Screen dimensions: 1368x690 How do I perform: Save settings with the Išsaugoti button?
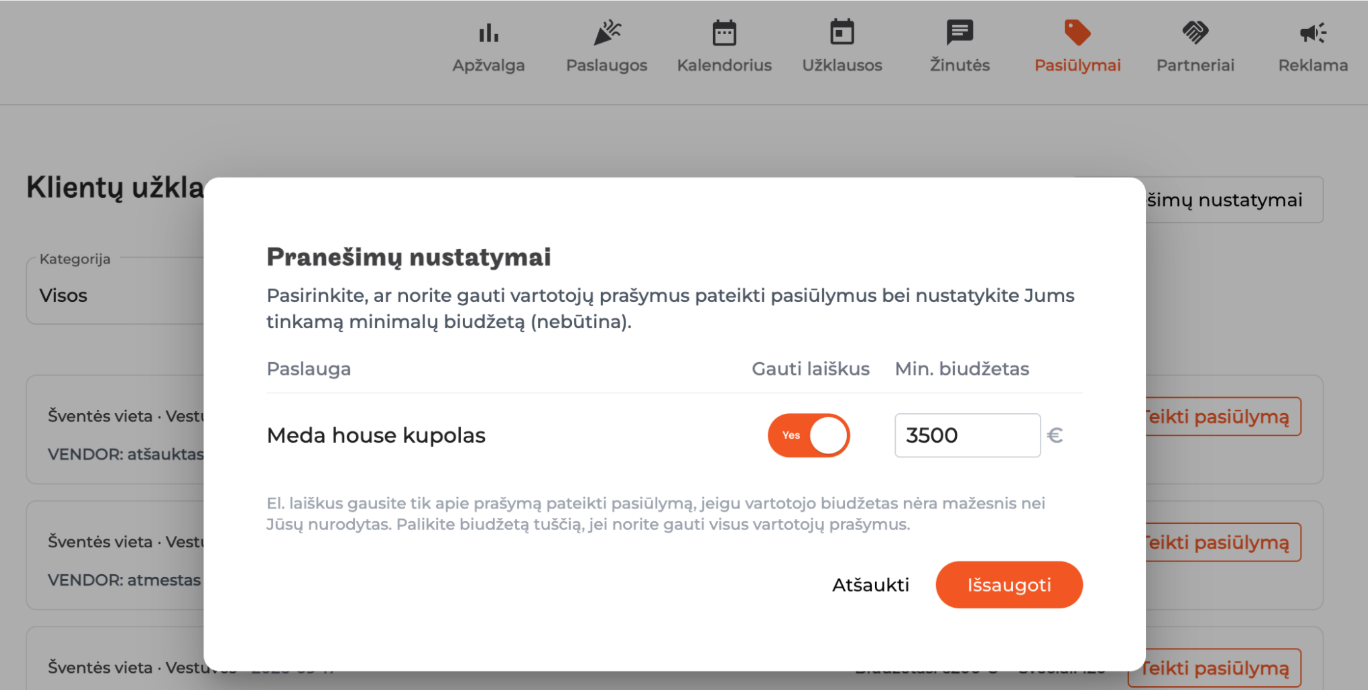coord(1009,585)
